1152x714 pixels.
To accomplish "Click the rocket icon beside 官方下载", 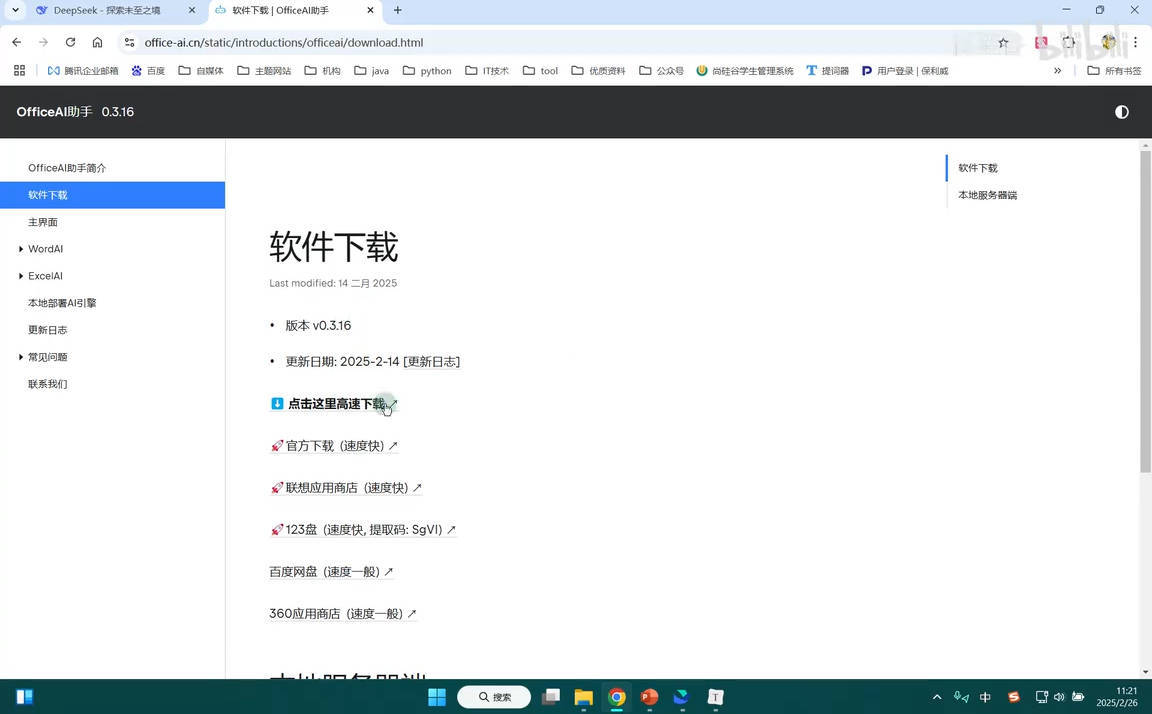I will pos(276,445).
